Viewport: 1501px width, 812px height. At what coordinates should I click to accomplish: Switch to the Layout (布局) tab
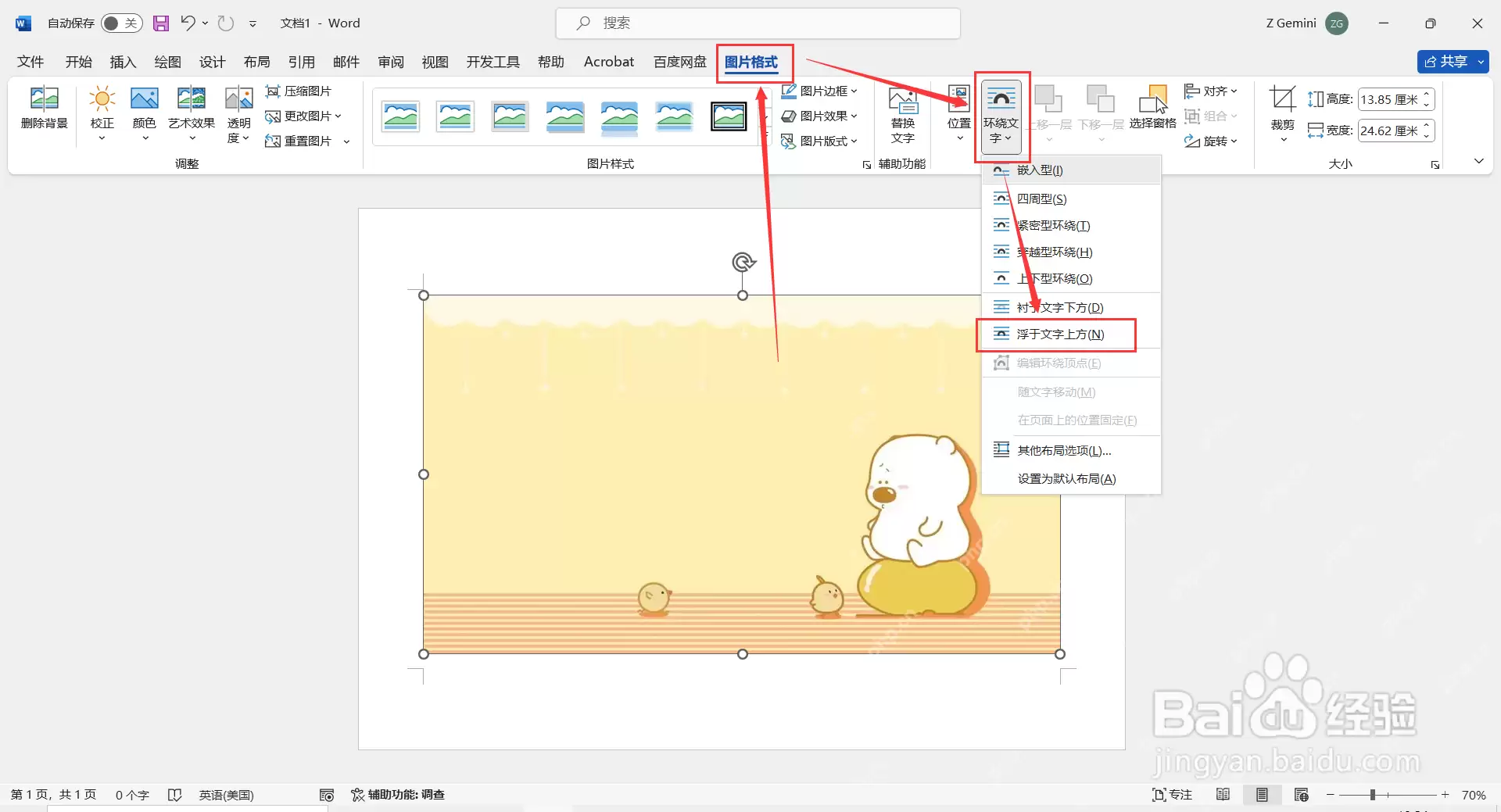pyautogui.click(x=256, y=62)
